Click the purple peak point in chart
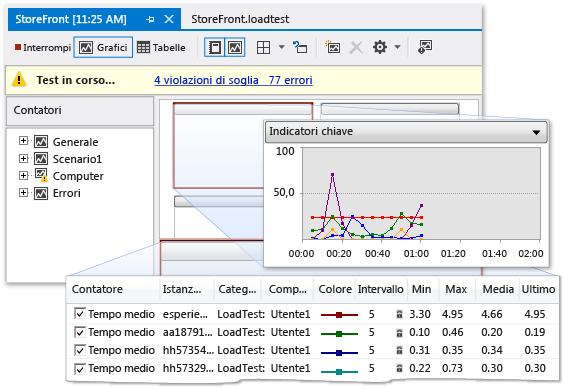This screenshot has height=388, width=564. point(332,174)
